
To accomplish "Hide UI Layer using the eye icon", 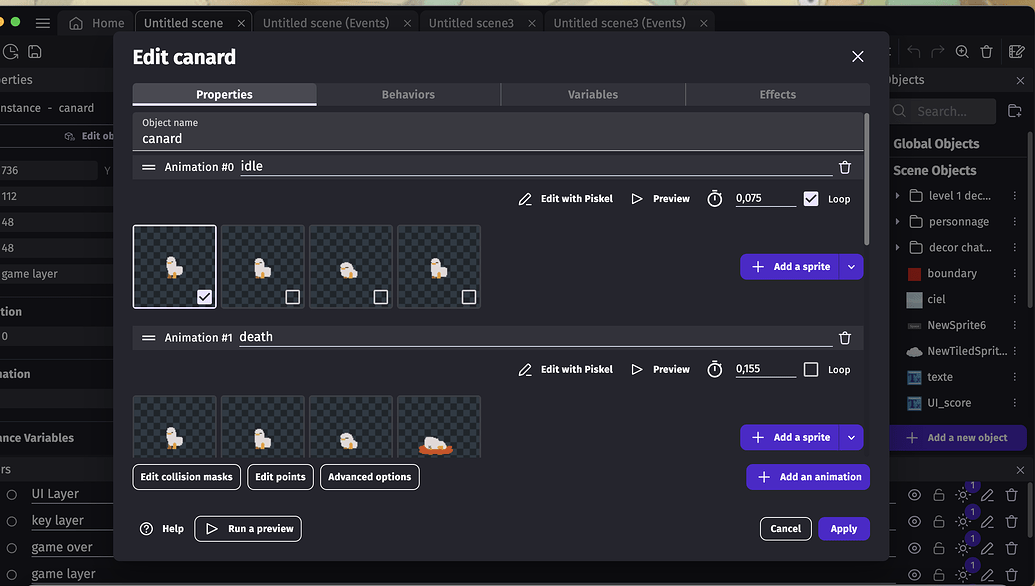I will pos(914,495).
